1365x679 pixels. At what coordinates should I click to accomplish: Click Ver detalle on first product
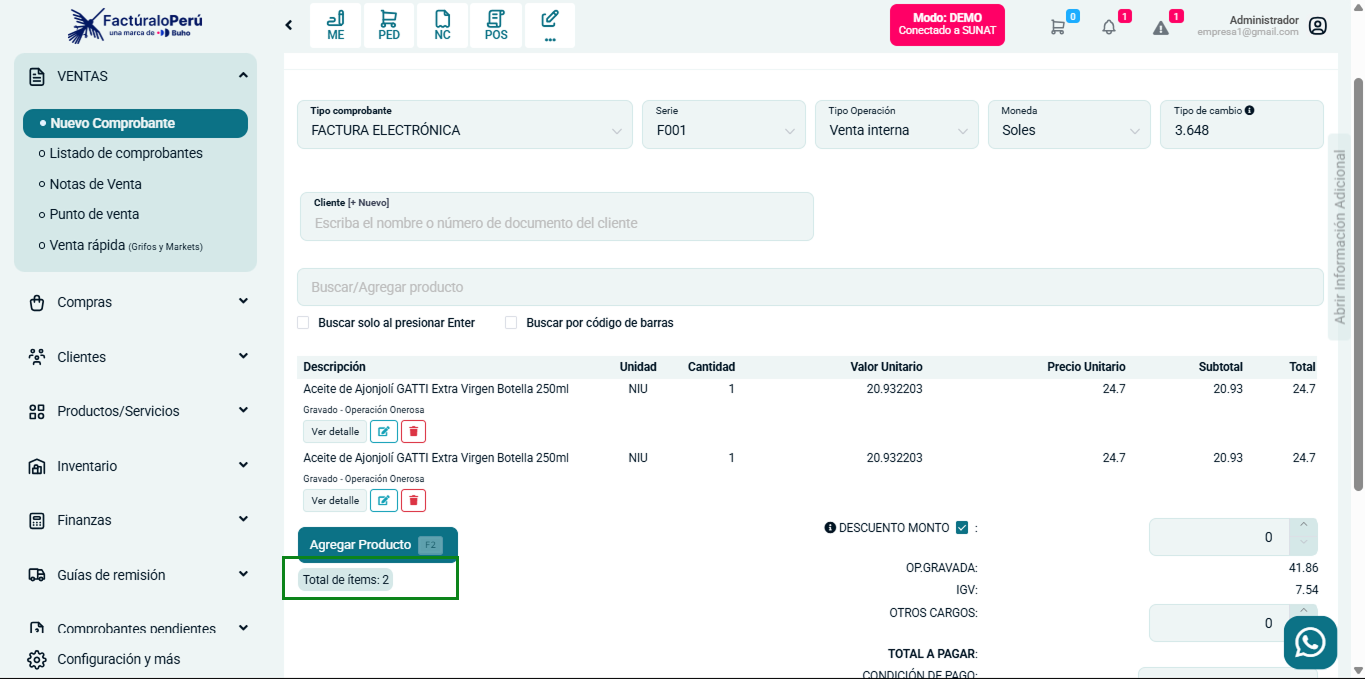point(335,431)
